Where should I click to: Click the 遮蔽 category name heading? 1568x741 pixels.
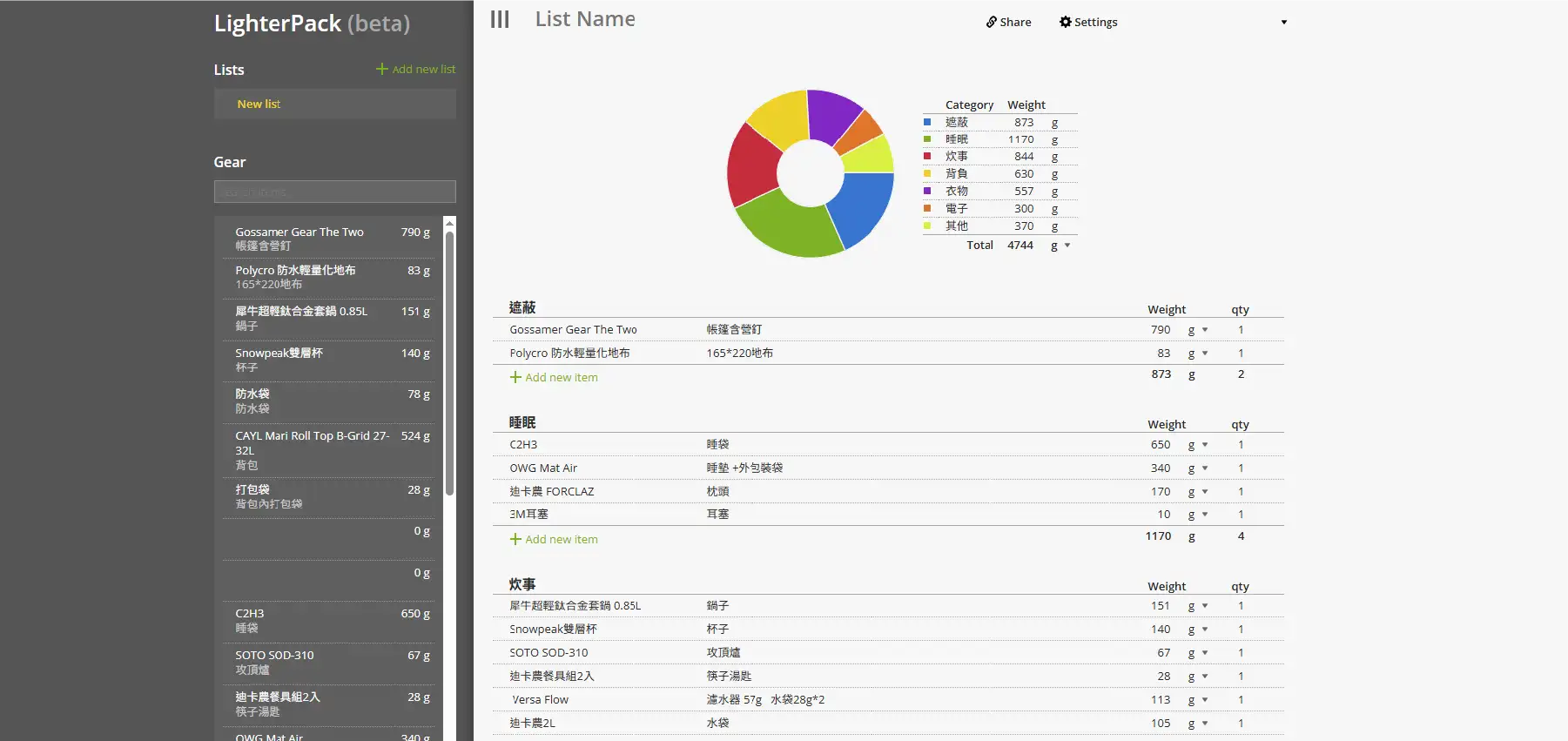(x=522, y=307)
